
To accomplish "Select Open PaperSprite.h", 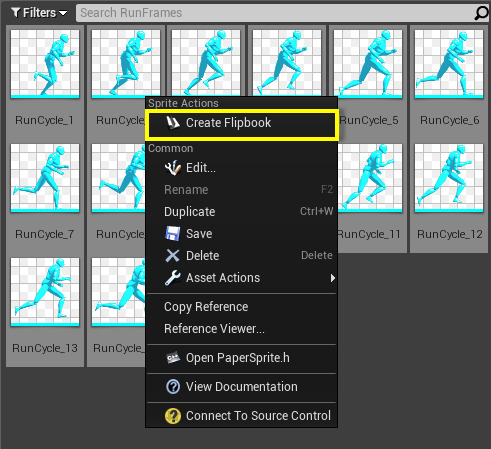I will pos(242,358).
